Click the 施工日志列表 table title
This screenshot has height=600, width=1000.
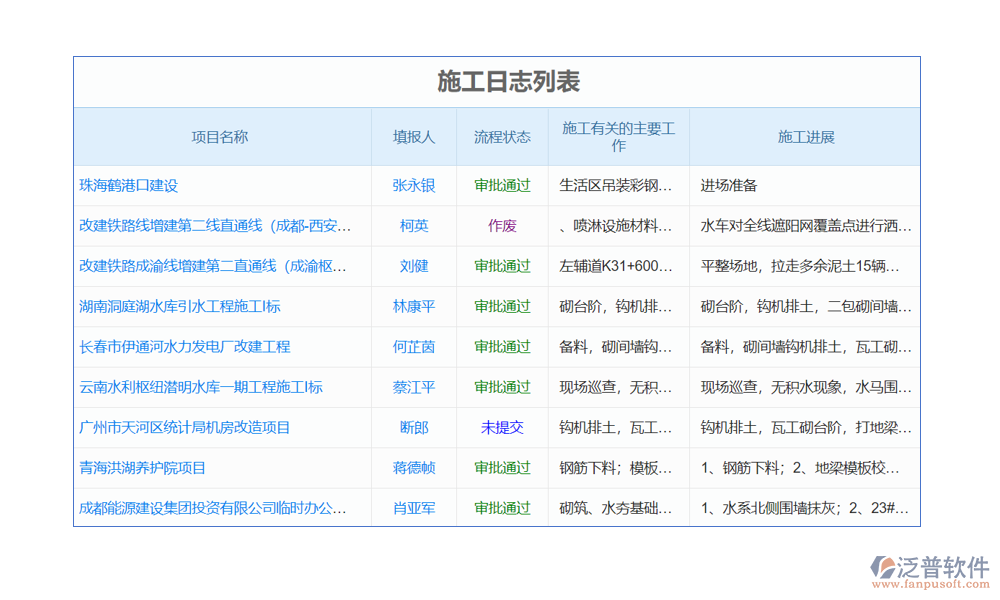(x=496, y=82)
